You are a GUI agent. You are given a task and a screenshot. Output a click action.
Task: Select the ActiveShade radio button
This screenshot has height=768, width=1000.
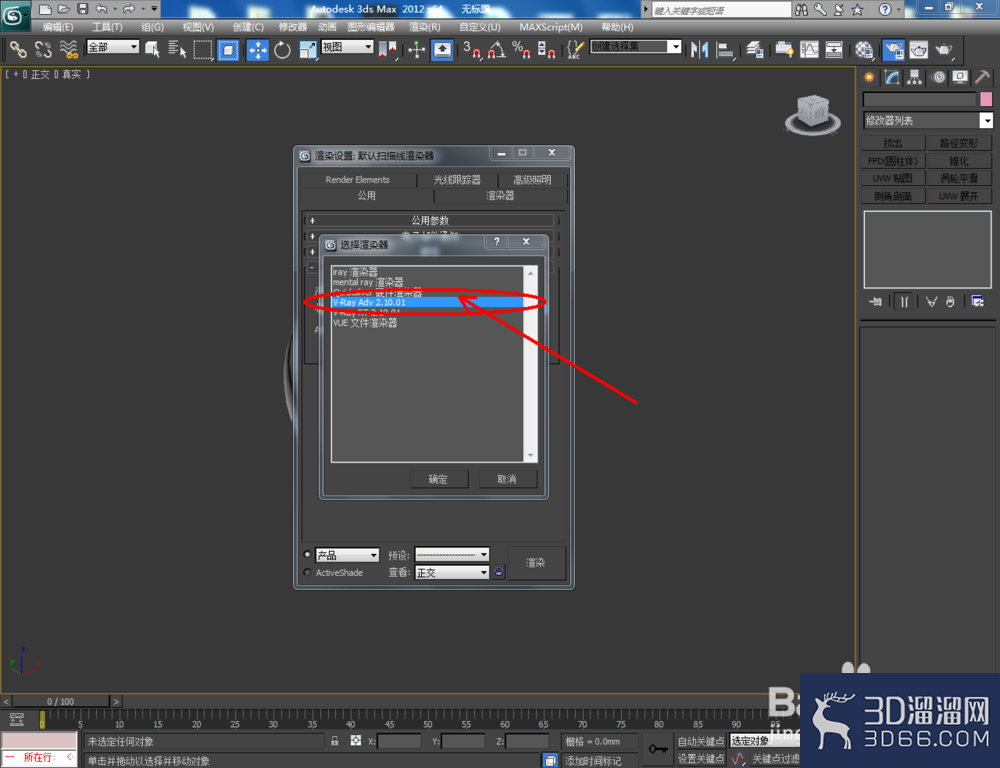point(307,572)
